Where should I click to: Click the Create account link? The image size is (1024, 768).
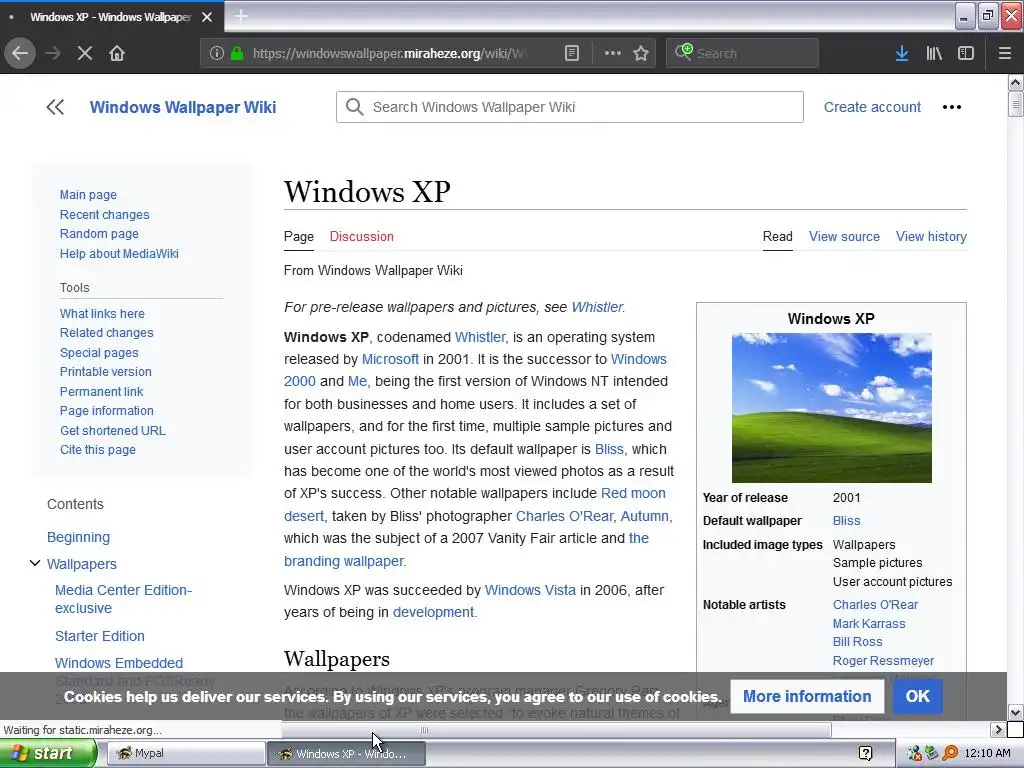tap(872, 107)
